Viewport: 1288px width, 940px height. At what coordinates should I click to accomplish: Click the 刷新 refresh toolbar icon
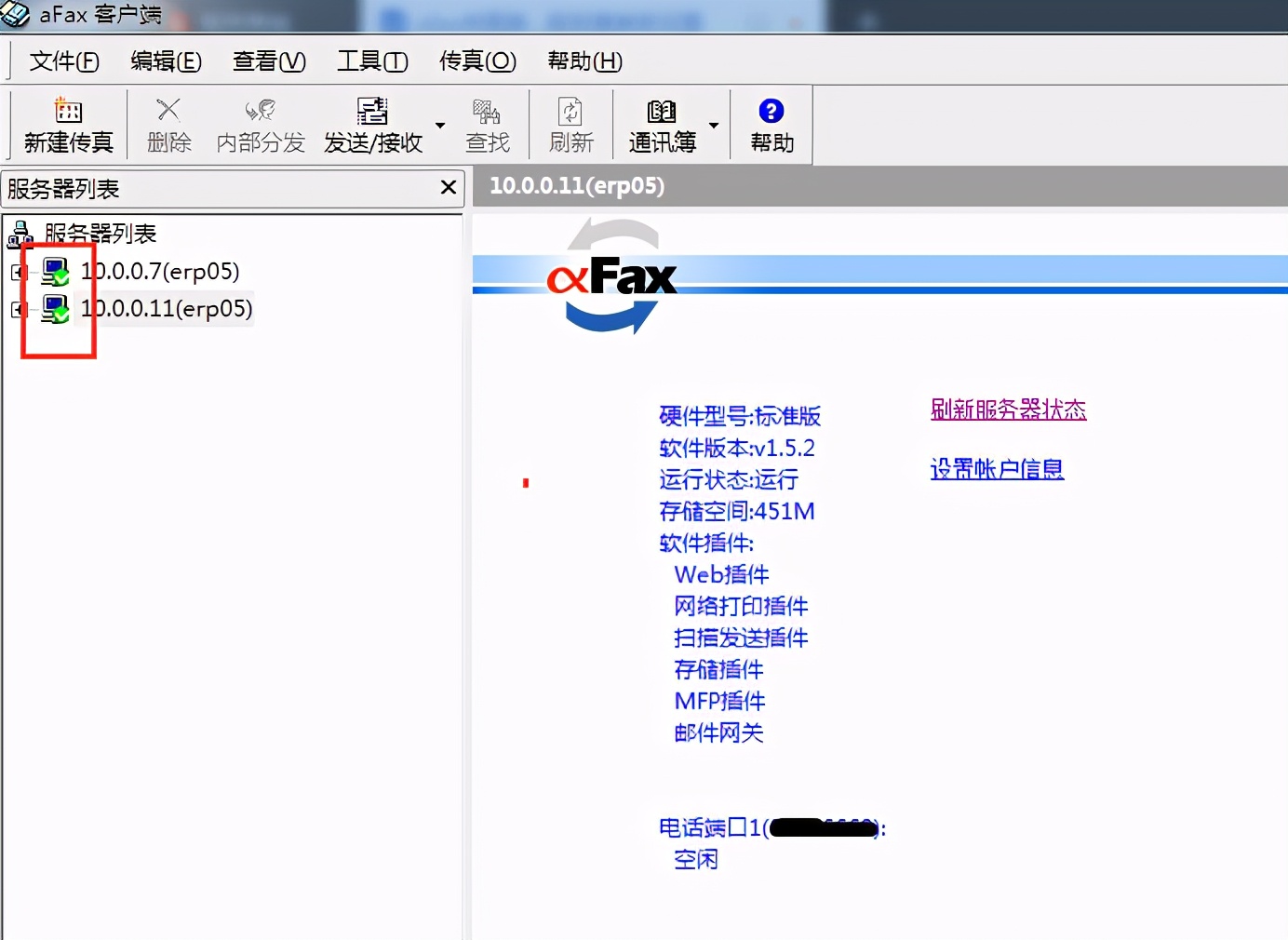pos(570,111)
